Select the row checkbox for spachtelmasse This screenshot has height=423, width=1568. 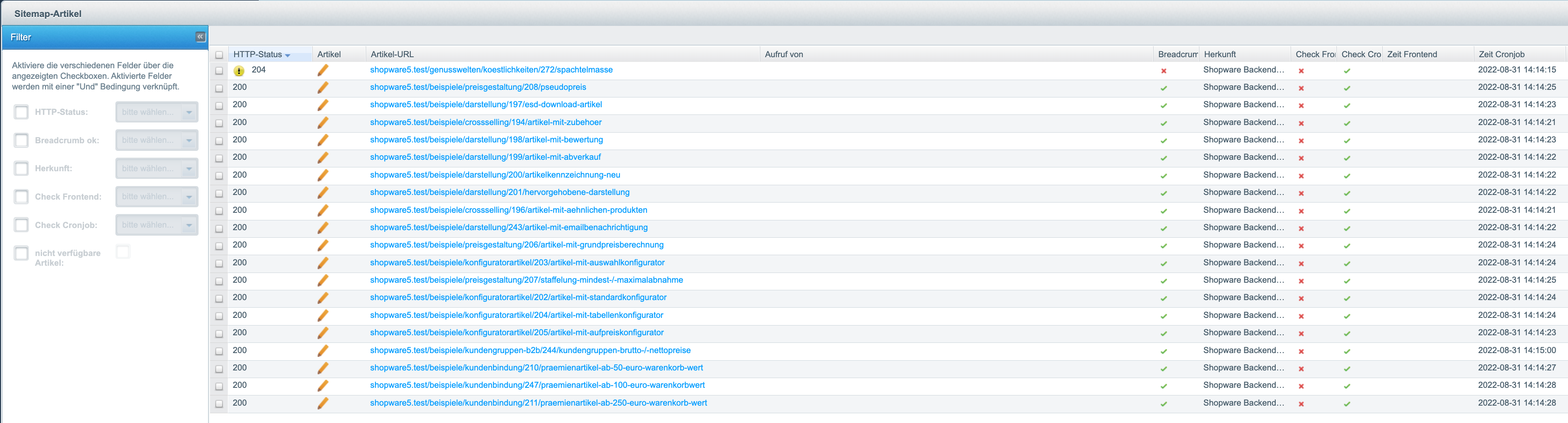[x=219, y=70]
